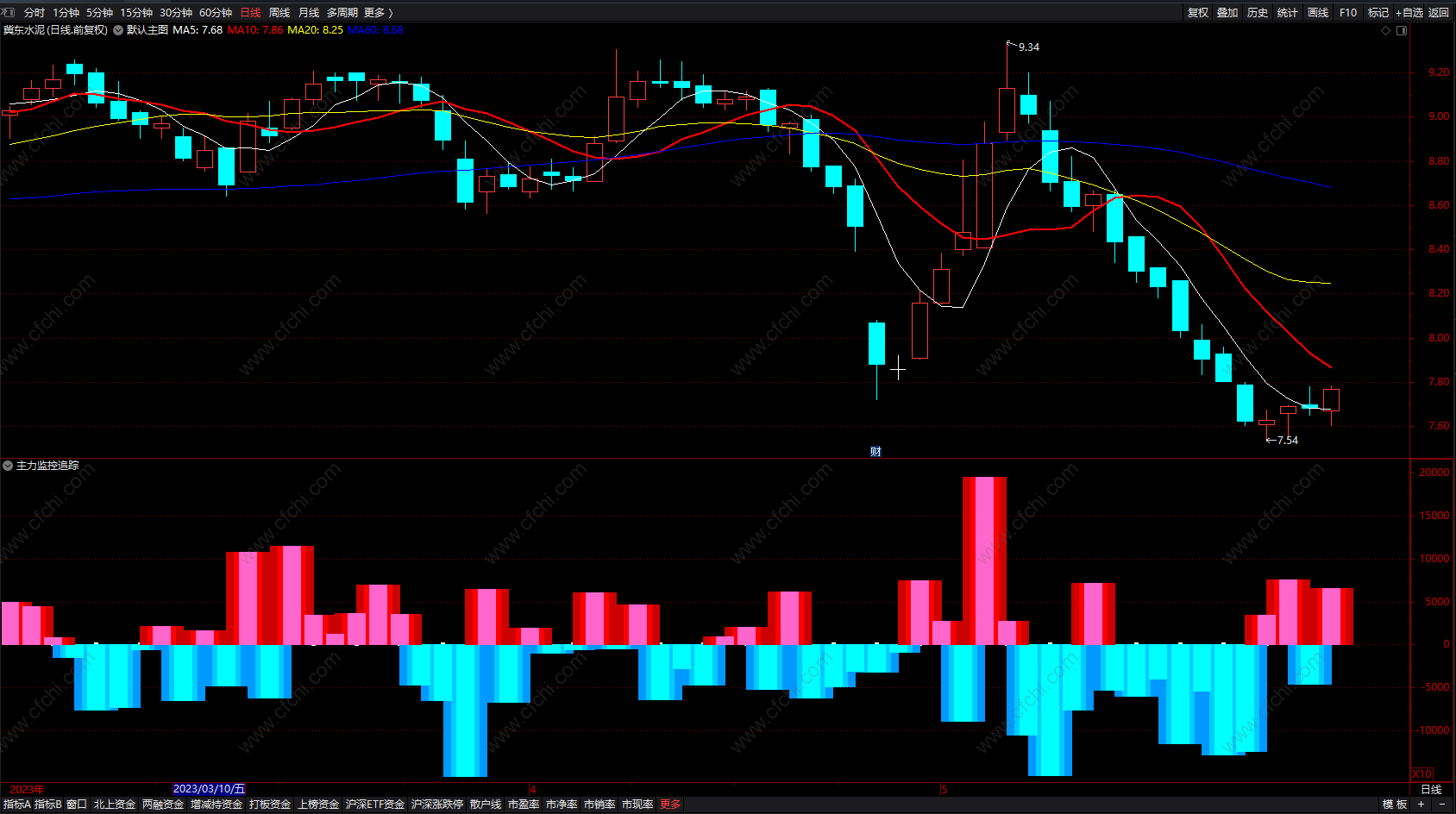Select the 15分钟 period
Screen dimensions: 1456x814
point(136,13)
